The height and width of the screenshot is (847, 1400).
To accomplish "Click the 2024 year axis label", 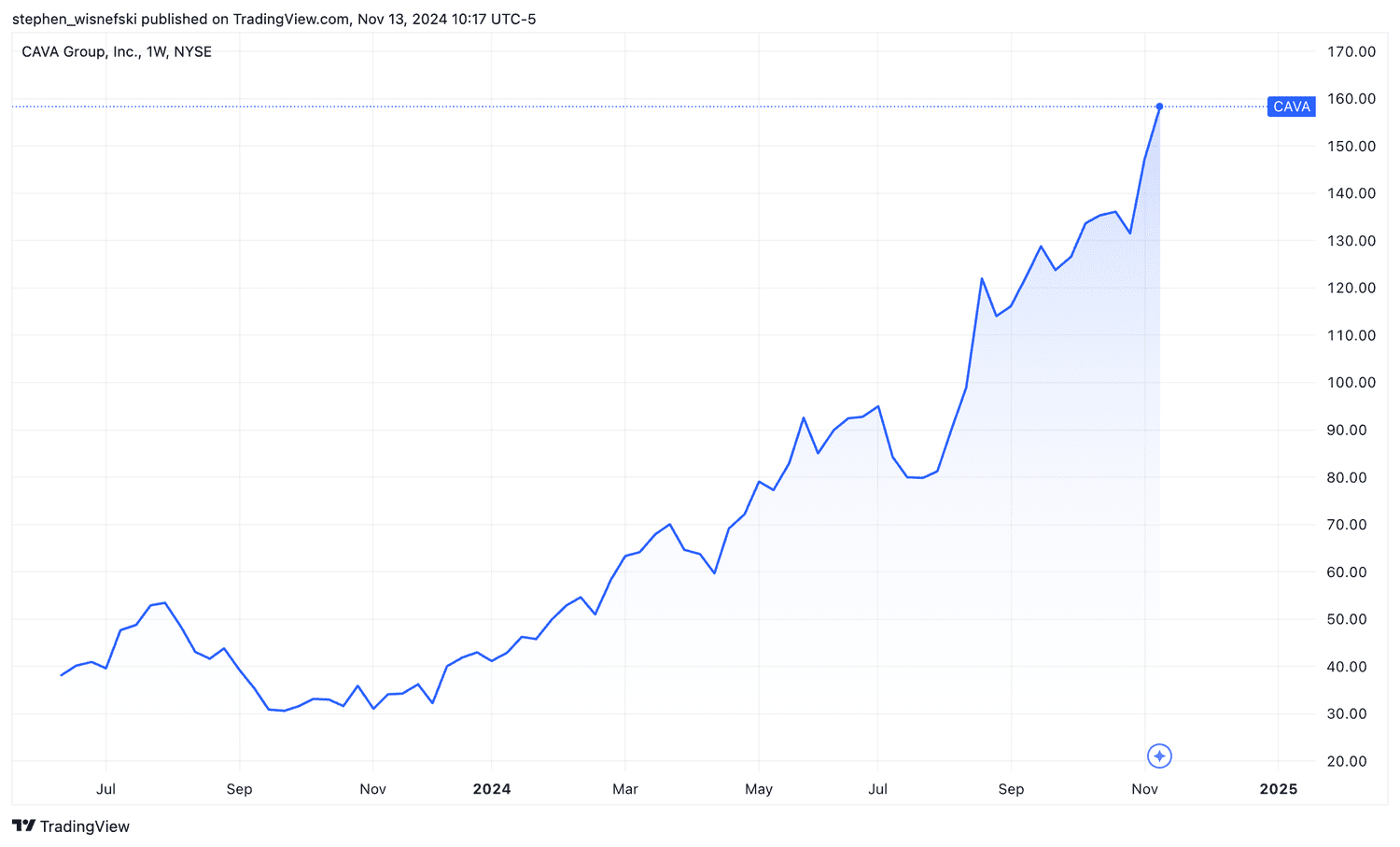I will pyautogui.click(x=492, y=789).
